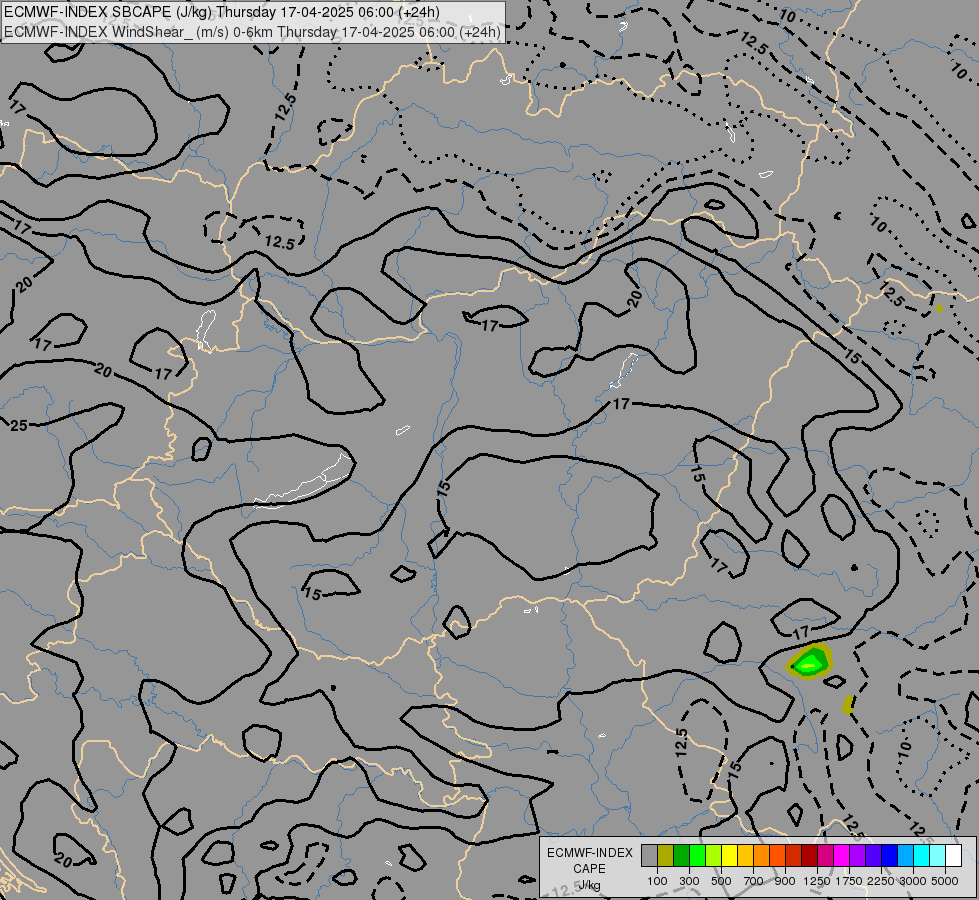Click the bright green legend swatch

697,856
